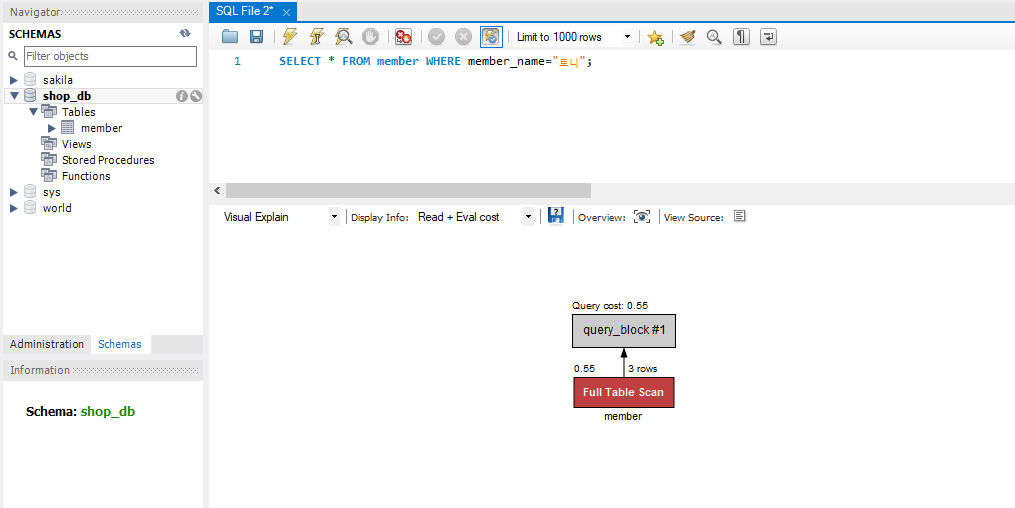
Task: Toggle continue-on-error red stop icon
Action: [x=403, y=37]
